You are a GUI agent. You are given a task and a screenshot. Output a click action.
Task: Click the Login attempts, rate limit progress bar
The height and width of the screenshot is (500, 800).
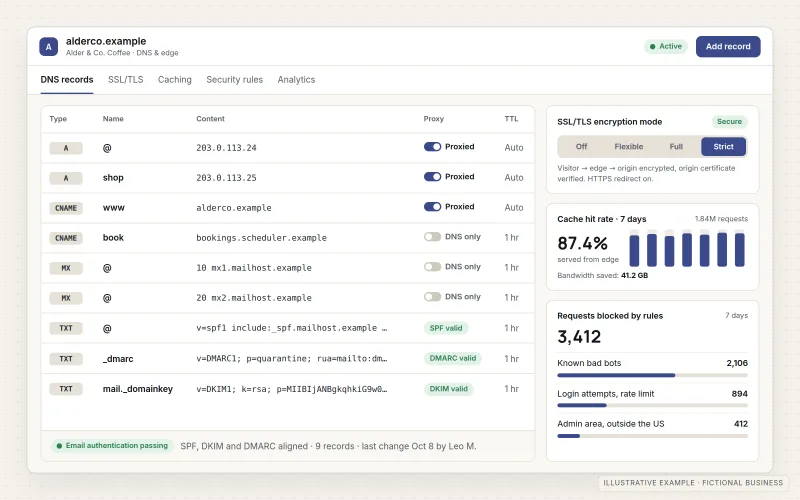tap(652, 405)
